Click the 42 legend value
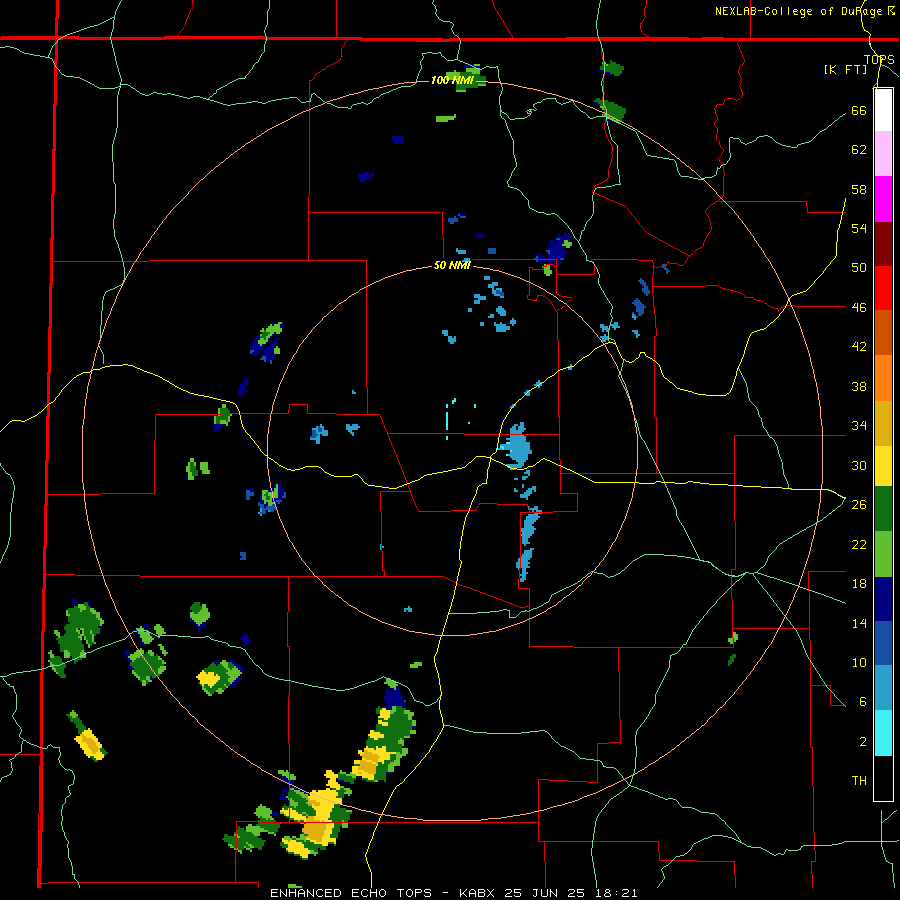 click(x=859, y=346)
